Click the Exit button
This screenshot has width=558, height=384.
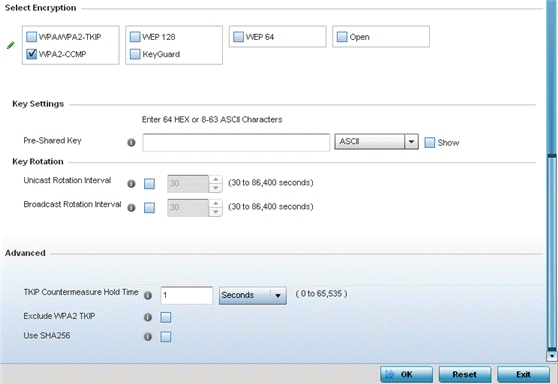(x=523, y=374)
